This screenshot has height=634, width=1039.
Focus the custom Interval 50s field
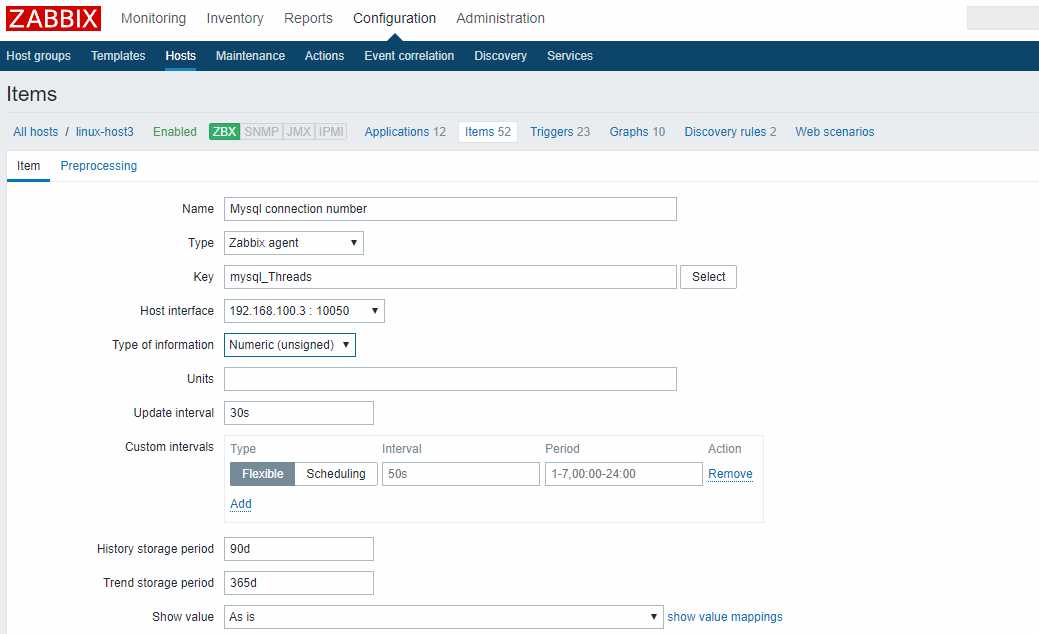461,474
